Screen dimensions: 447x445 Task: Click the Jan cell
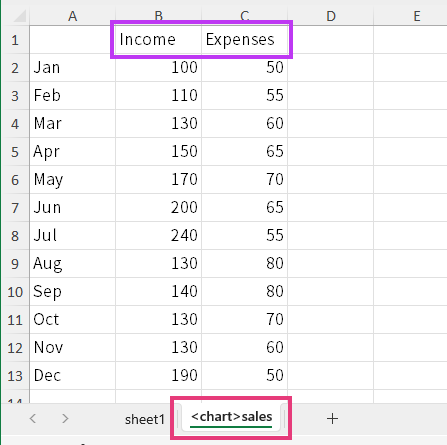pyautogui.click(x=73, y=68)
